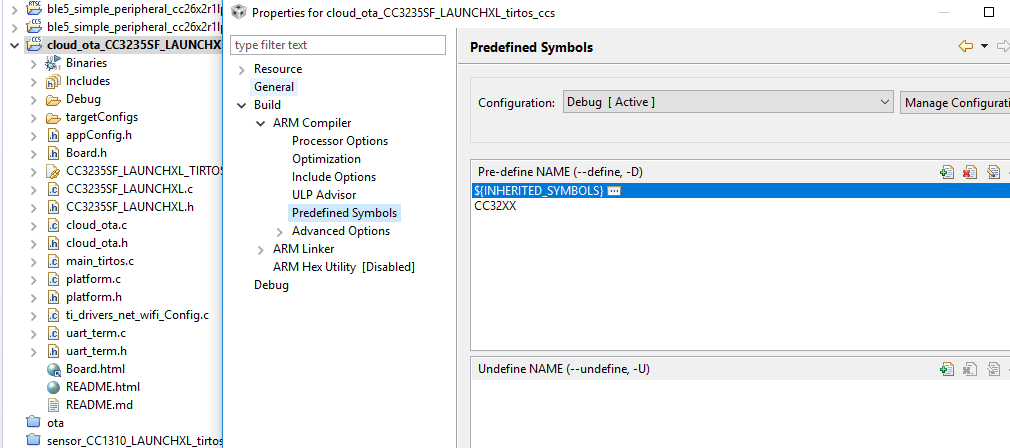Expand Advanced Options under ARM Compiler
1010x448 pixels.
click(280, 231)
